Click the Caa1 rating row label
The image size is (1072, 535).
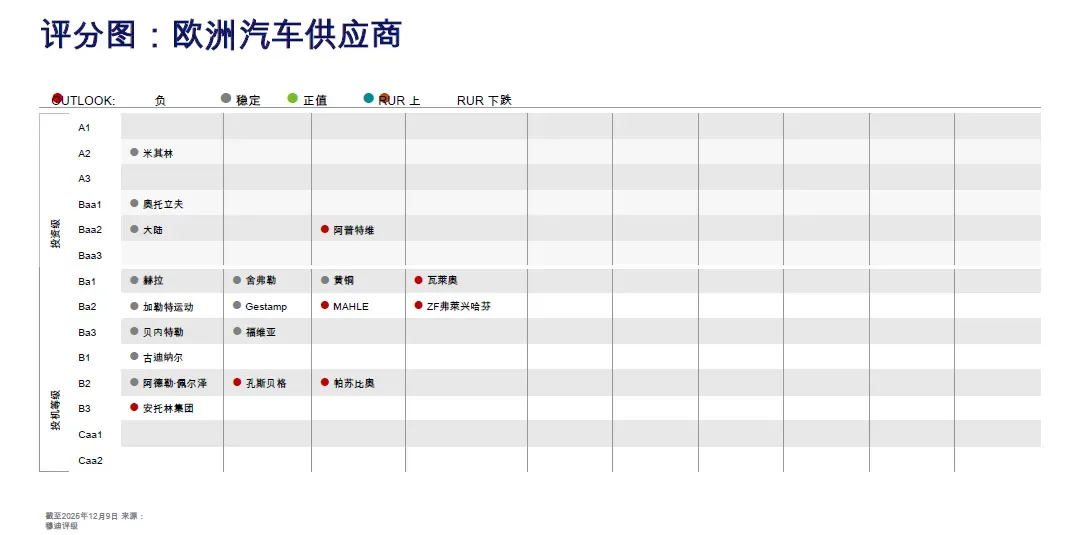tap(90, 435)
